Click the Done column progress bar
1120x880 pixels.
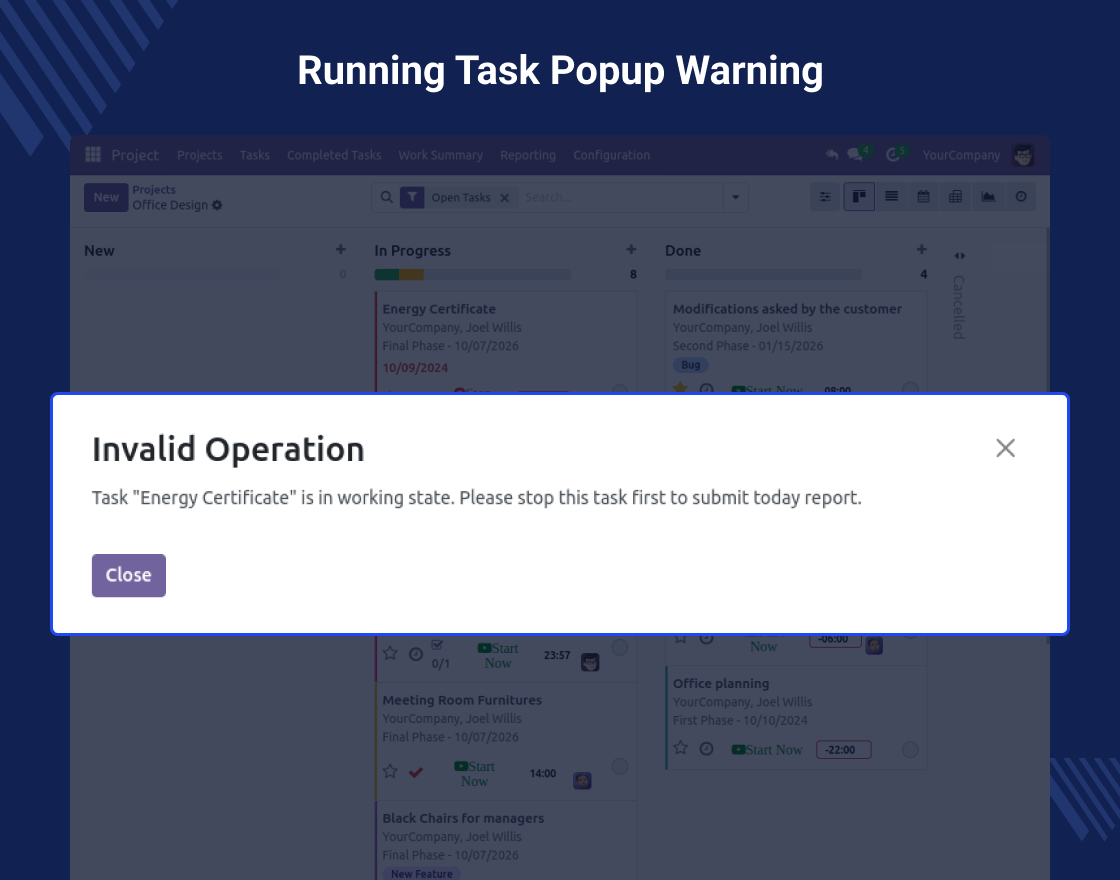[x=763, y=274]
